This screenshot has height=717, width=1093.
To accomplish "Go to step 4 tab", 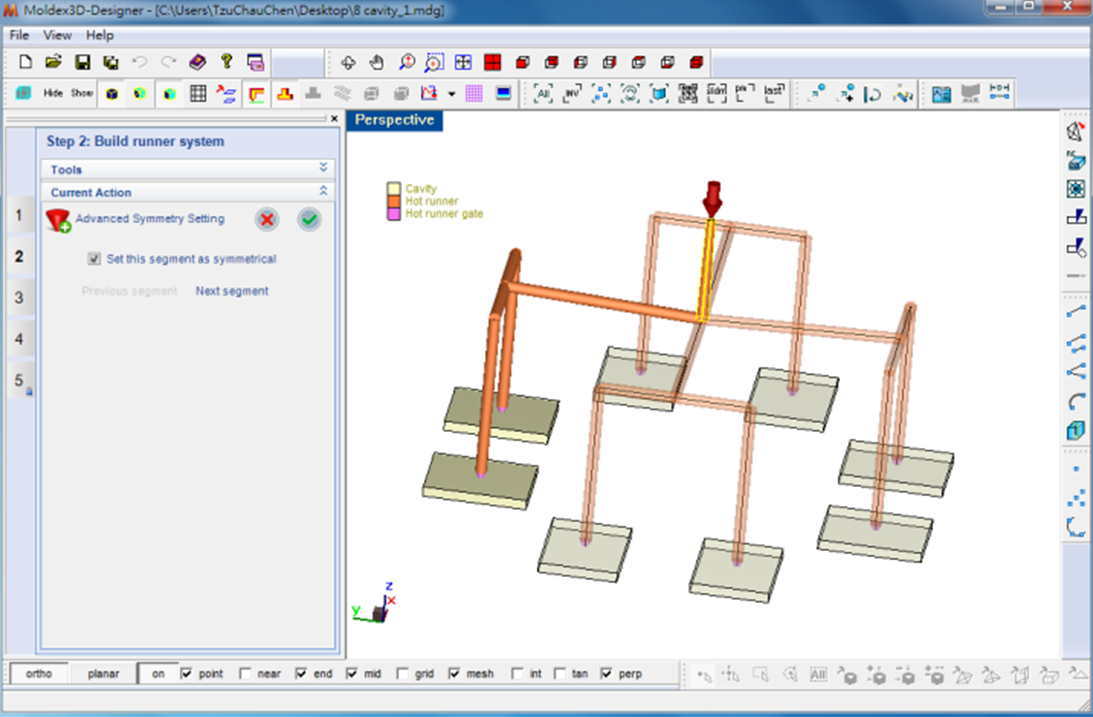I will click(20, 339).
